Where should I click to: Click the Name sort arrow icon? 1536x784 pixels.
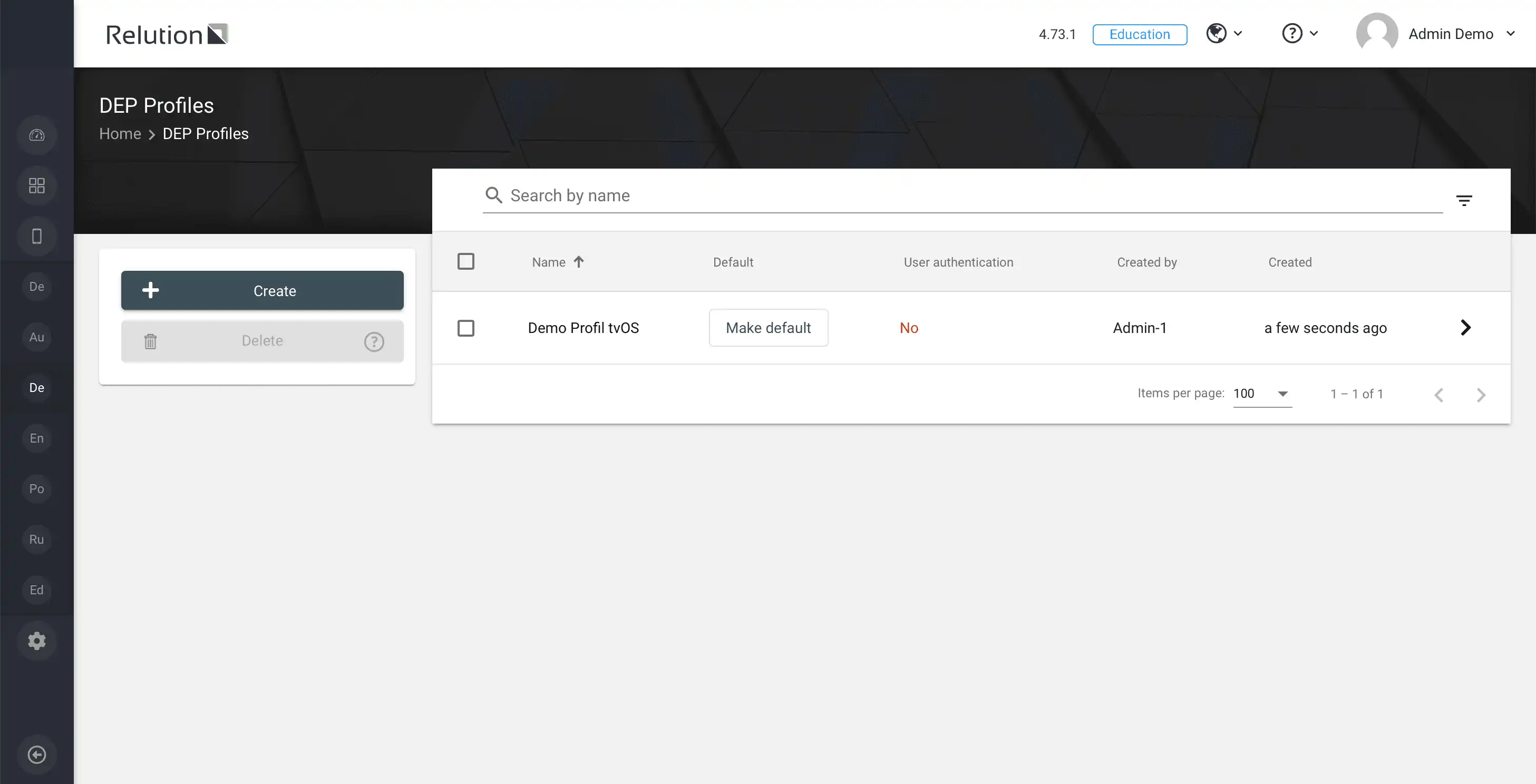(578, 261)
